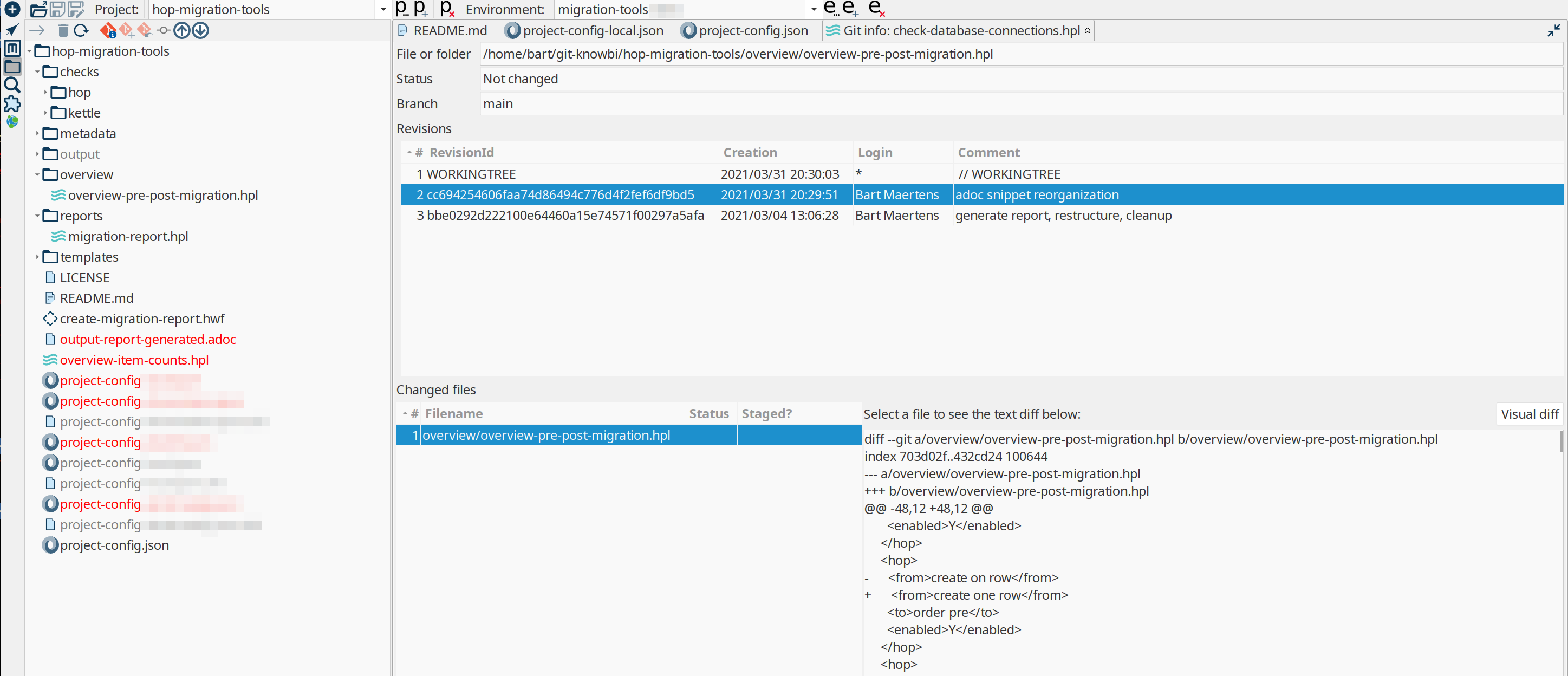The height and width of the screenshot is (676, 1568).
Task: Open the search perspective magnifier icon
Action: (12, 85)
